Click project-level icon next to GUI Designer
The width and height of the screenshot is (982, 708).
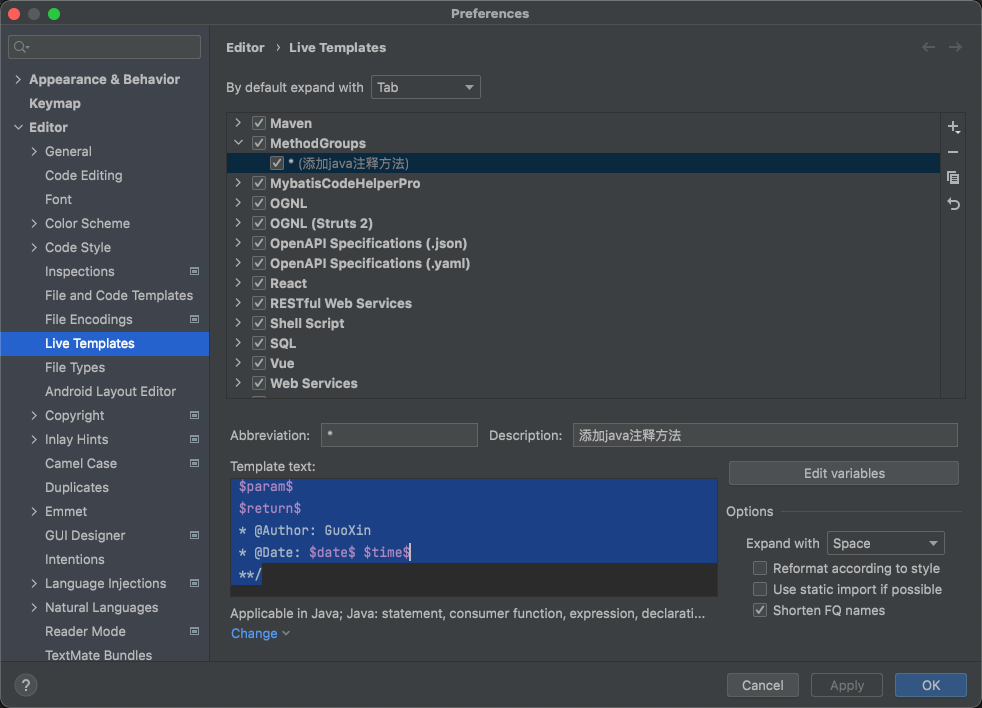tap(194, 536)
